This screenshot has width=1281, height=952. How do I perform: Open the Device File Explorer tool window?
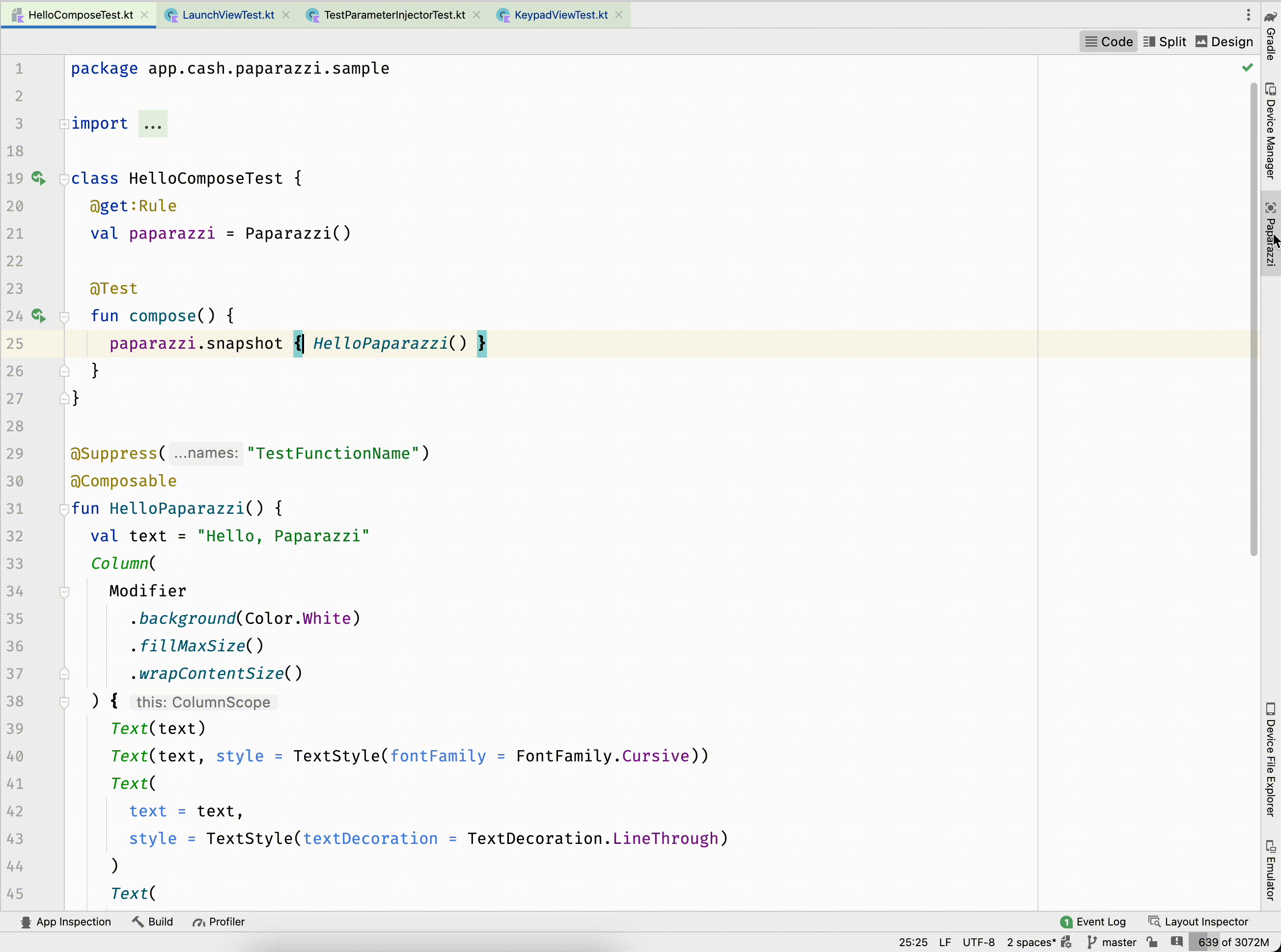(1270, 759)
